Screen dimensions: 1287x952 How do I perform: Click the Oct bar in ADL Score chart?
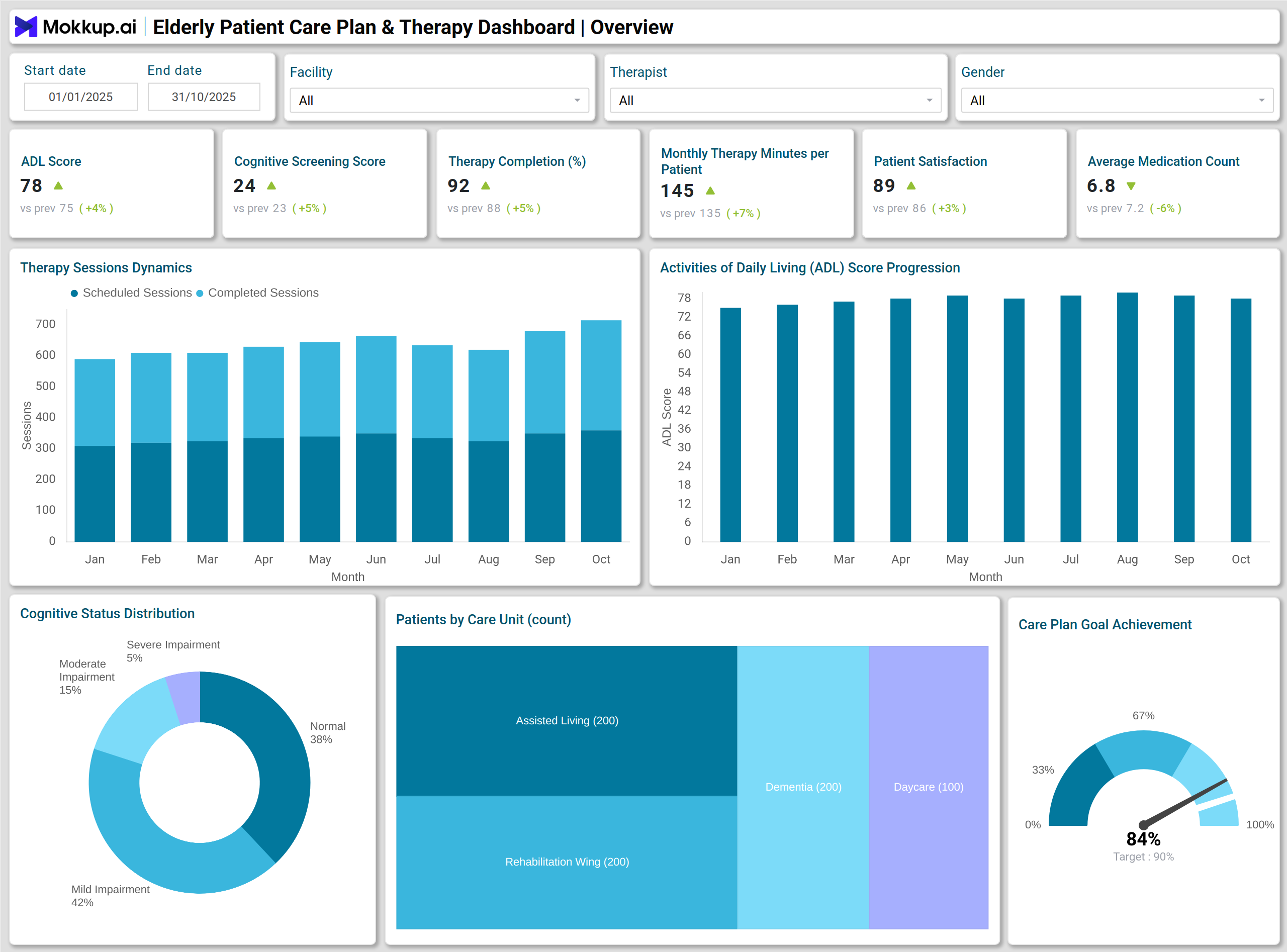pos(1241,420)
